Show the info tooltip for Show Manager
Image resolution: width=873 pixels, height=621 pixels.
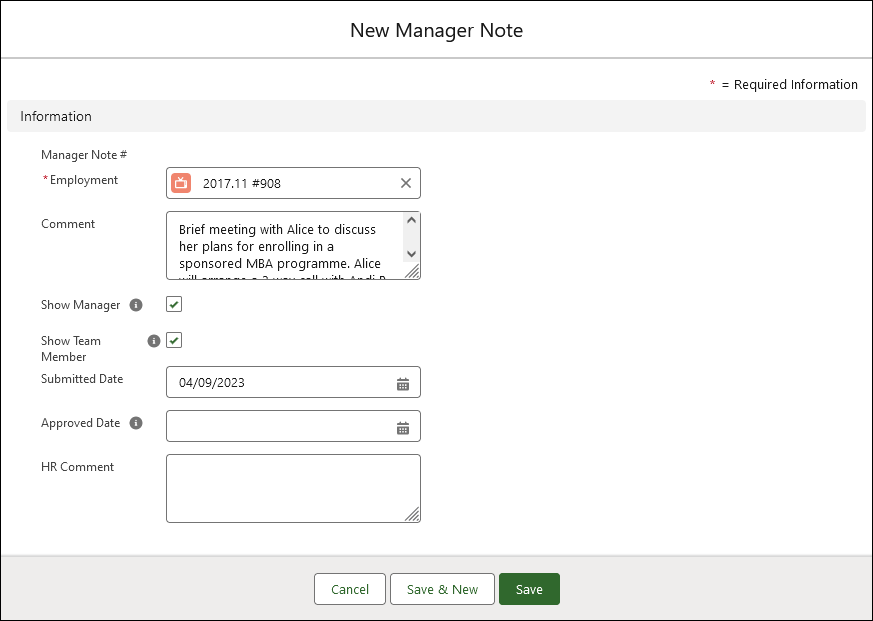click(x=136, y=305)
